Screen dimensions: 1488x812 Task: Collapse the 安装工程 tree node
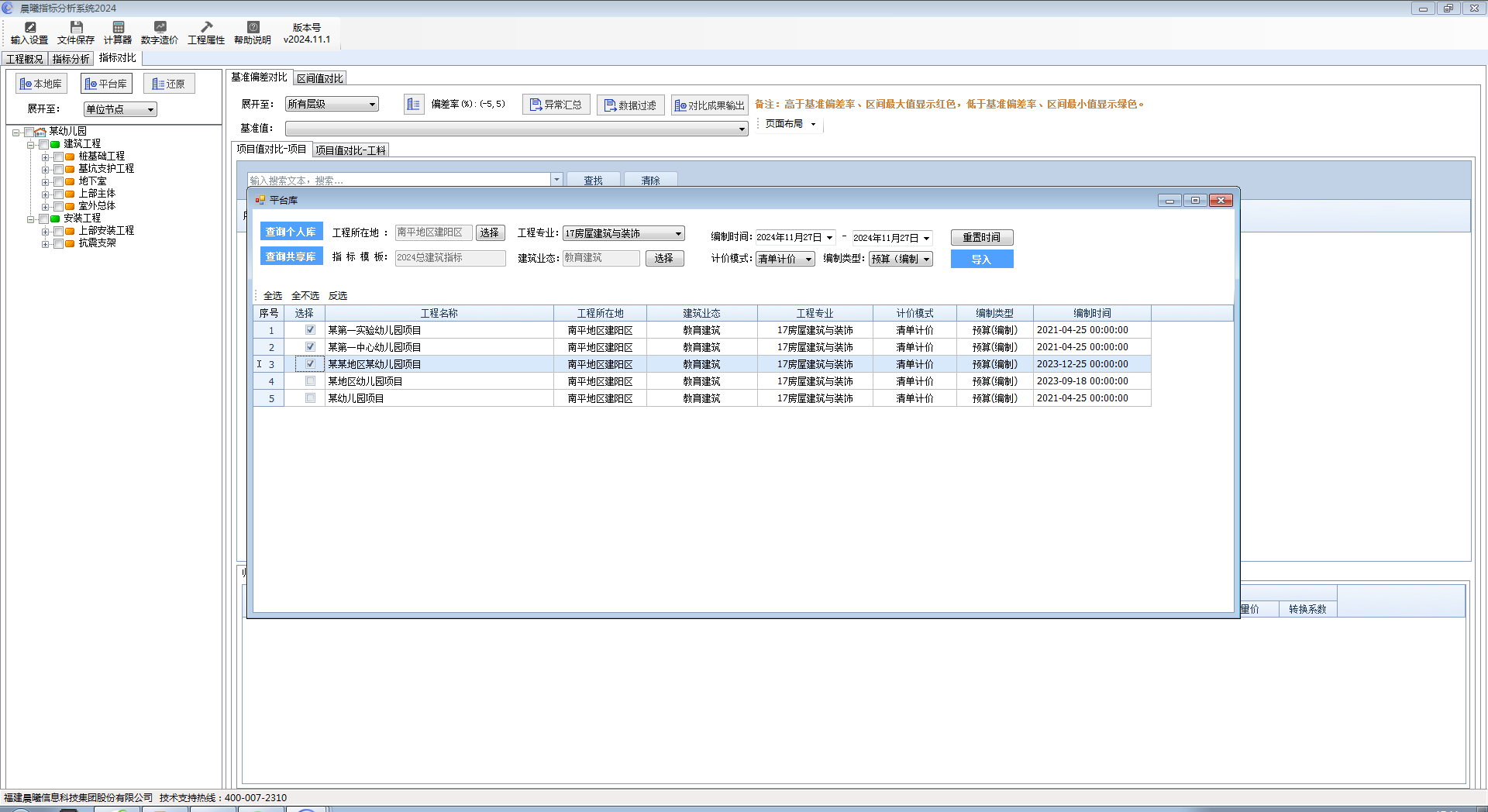[31, 219]
